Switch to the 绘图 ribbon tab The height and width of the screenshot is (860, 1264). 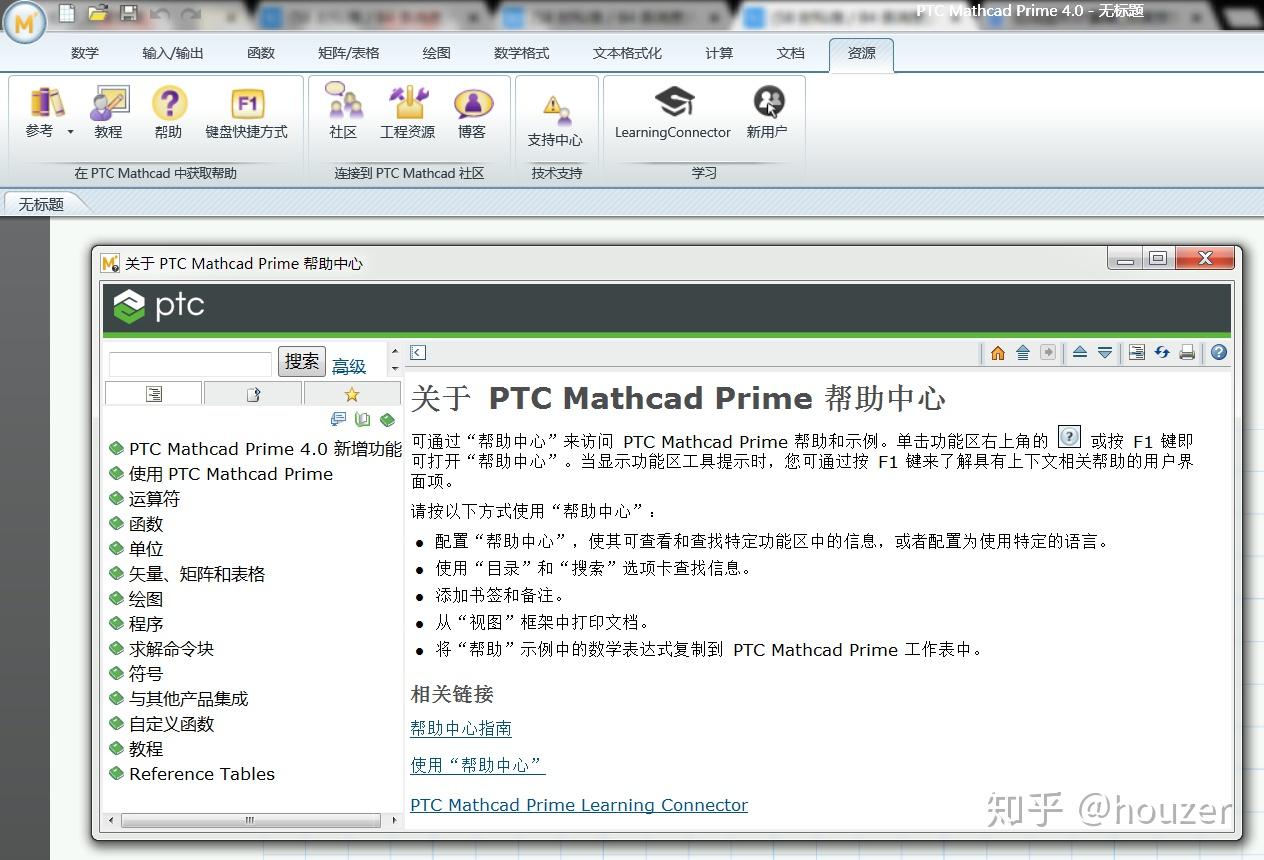pyautogui.click(x=436, y=53)
